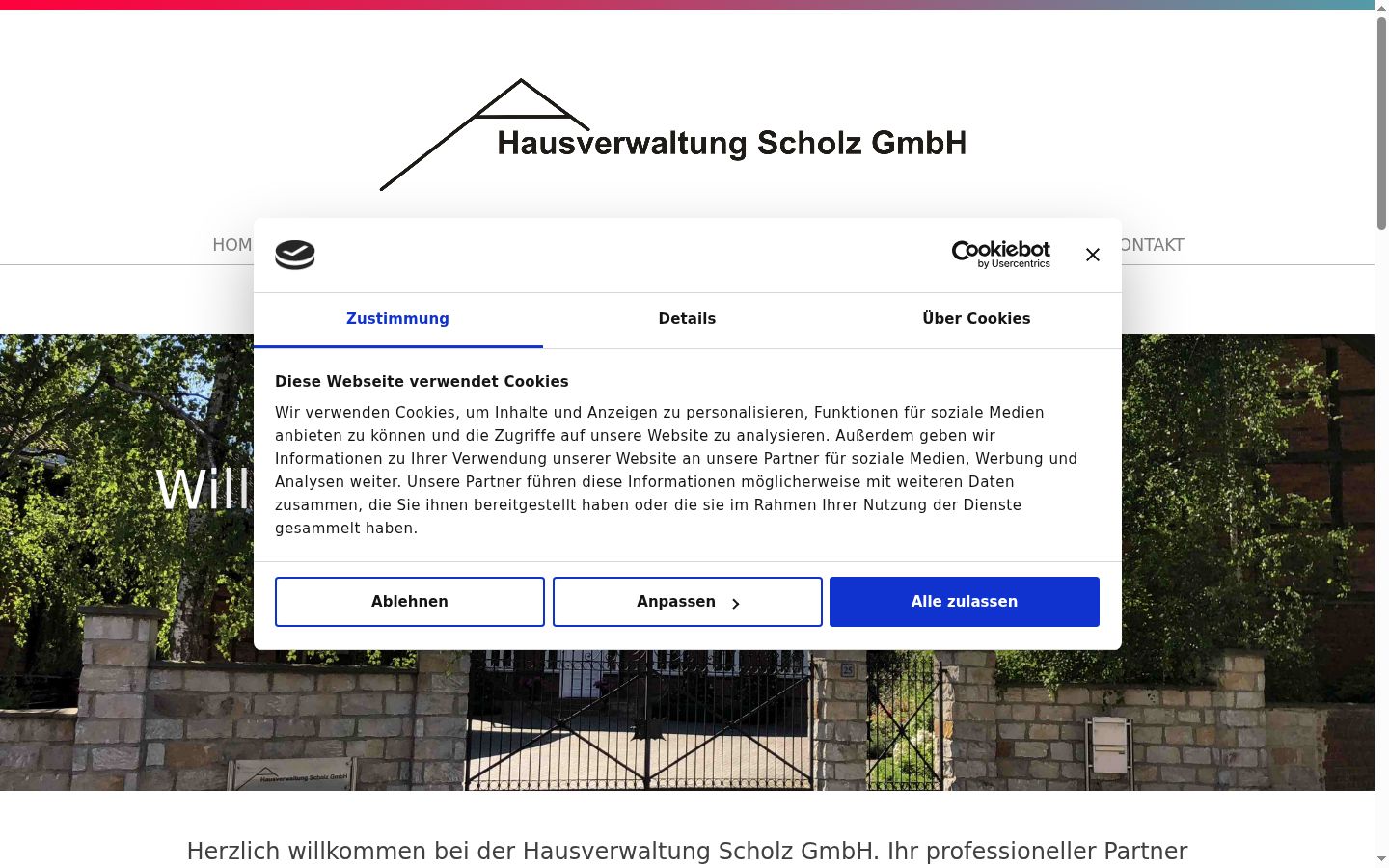Click Anpassen to customize cookies

point(688,602)
